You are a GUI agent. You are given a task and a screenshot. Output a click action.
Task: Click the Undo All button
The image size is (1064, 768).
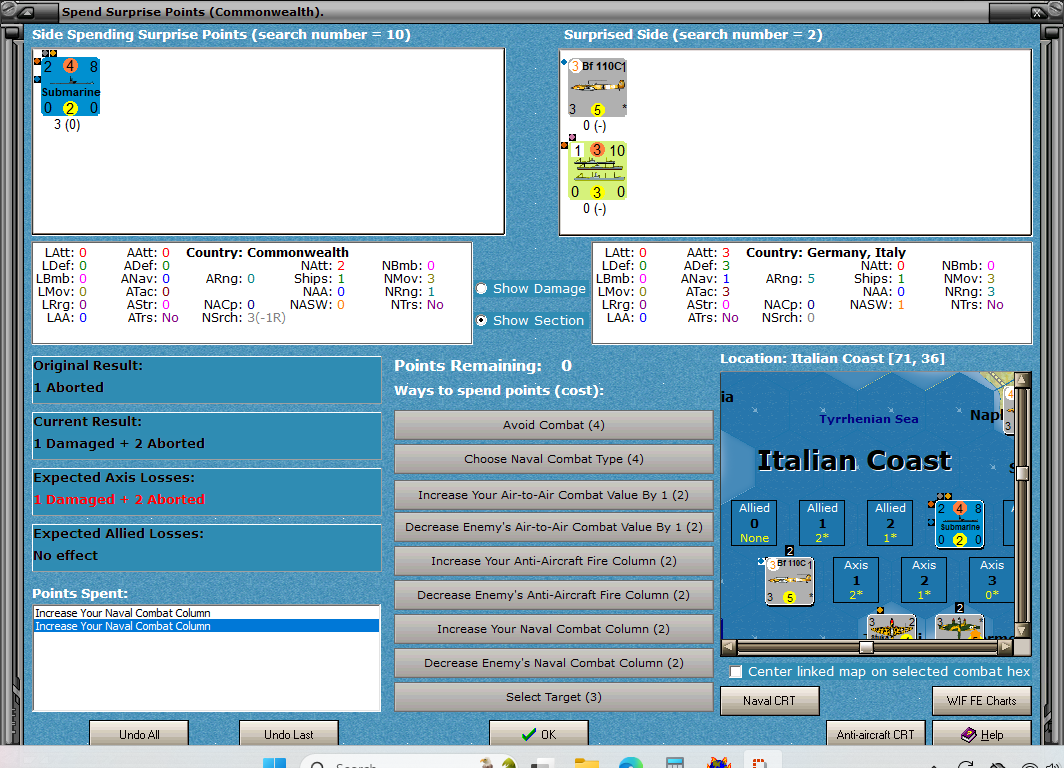coord(139,733)
